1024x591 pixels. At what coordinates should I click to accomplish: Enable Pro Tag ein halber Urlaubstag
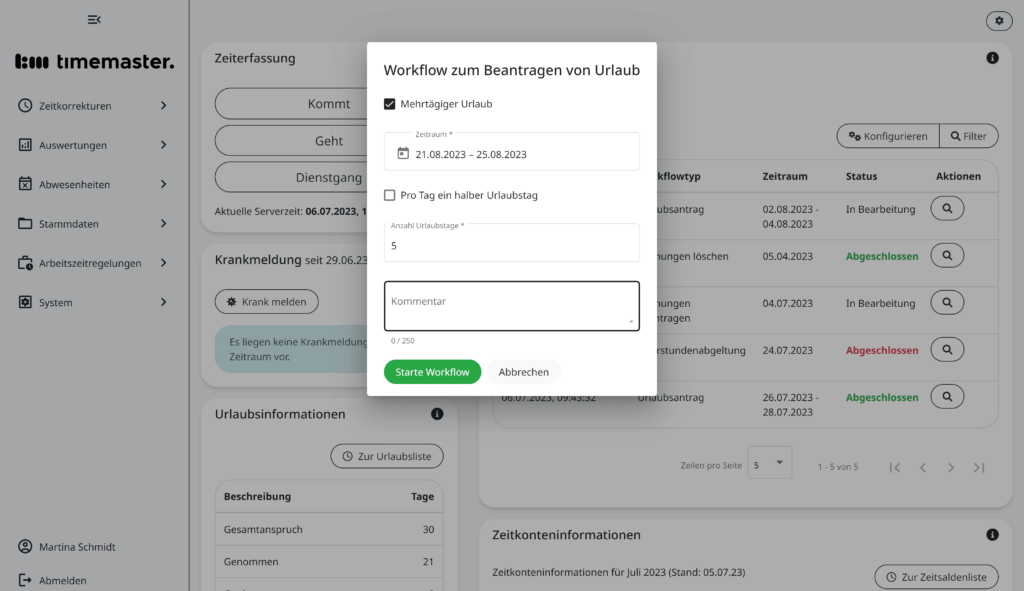click(390, 195)
